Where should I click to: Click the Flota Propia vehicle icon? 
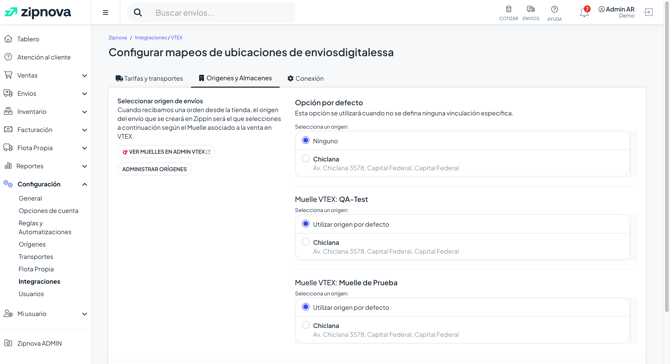(8, 147)
